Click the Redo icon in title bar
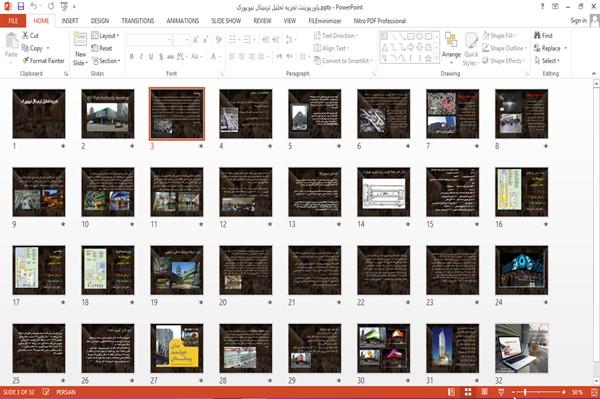 point(51,6)
